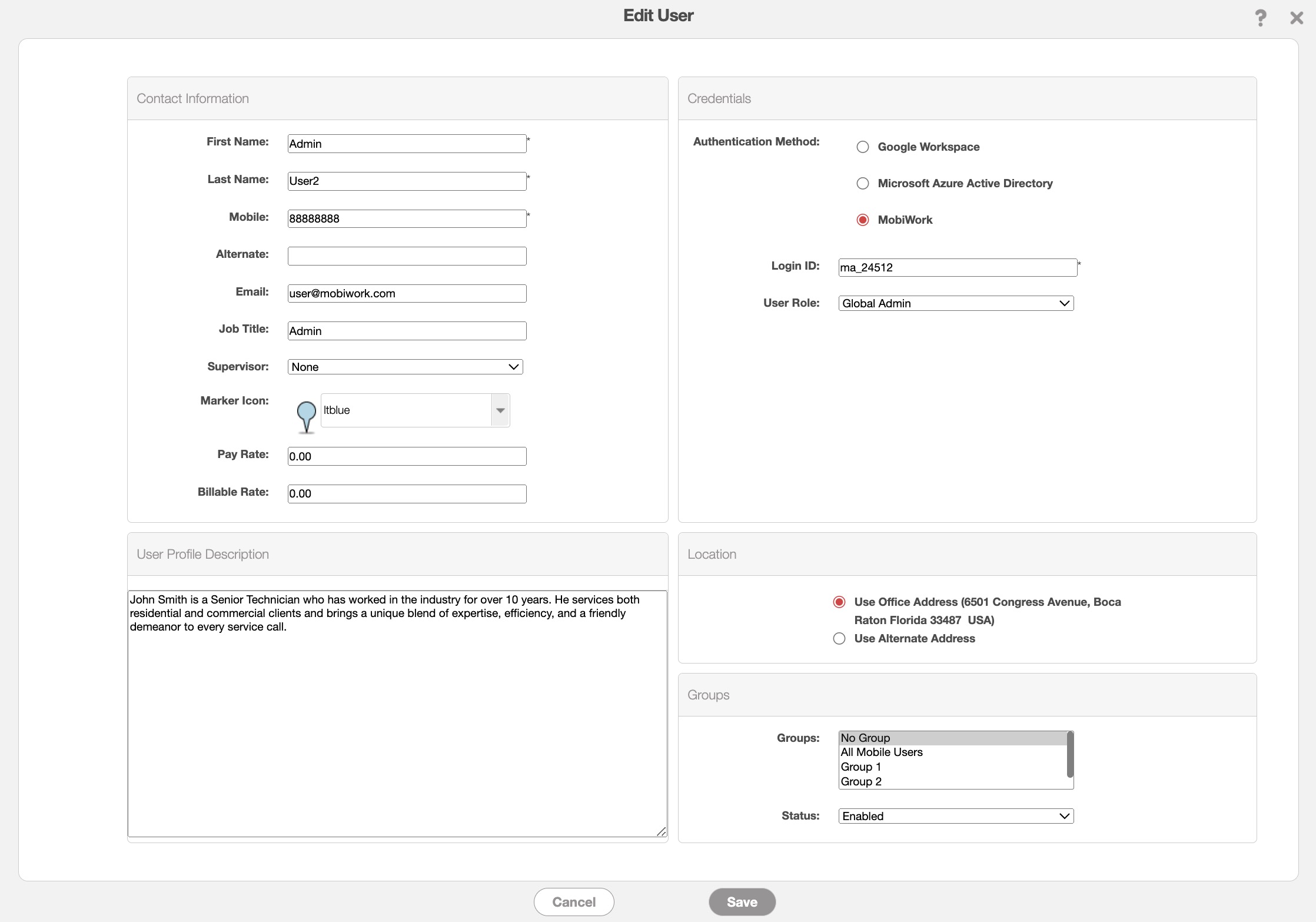The image size is (1316, 922).
Task: Click the Groups list scrollbar
Action: (x=1070, y=755)
